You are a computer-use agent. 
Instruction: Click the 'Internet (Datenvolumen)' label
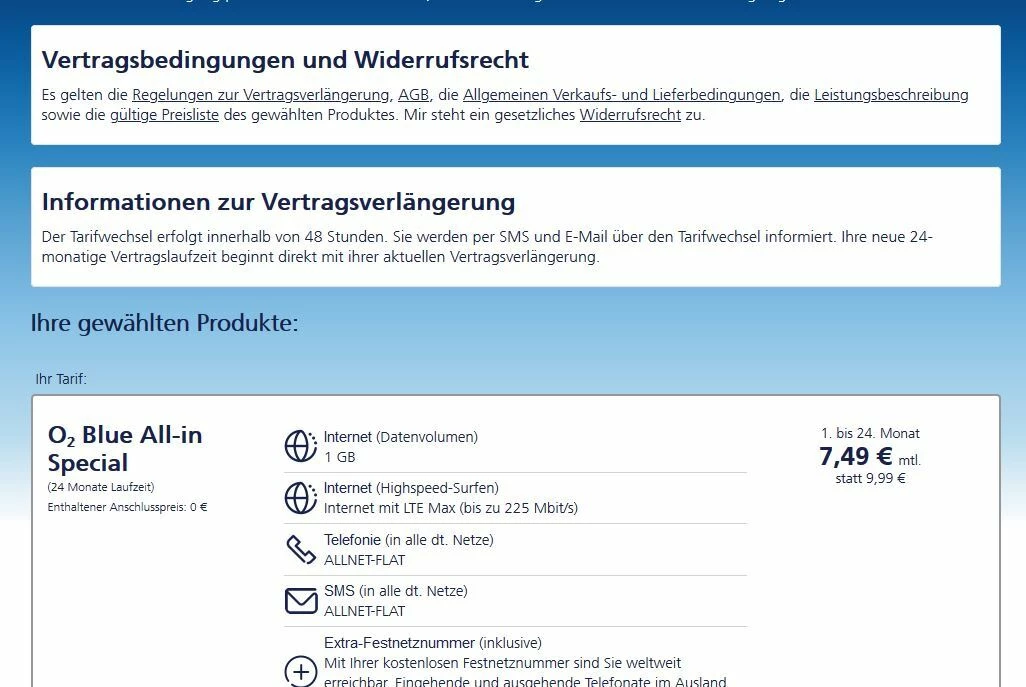(x=401, y=437)
